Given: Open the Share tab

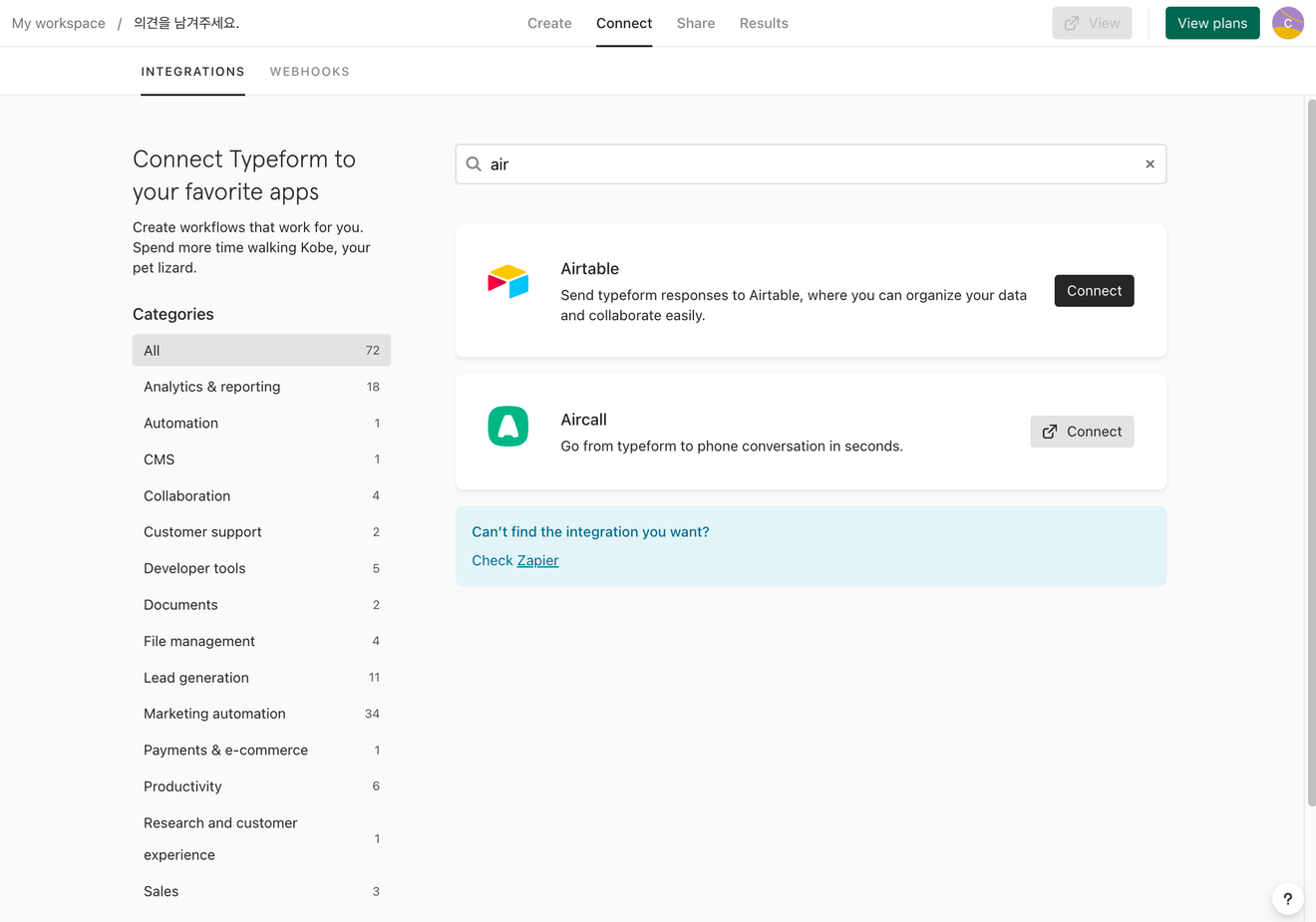Looking at the screenshot, I should pyautogui.click(x=696, y=23).
